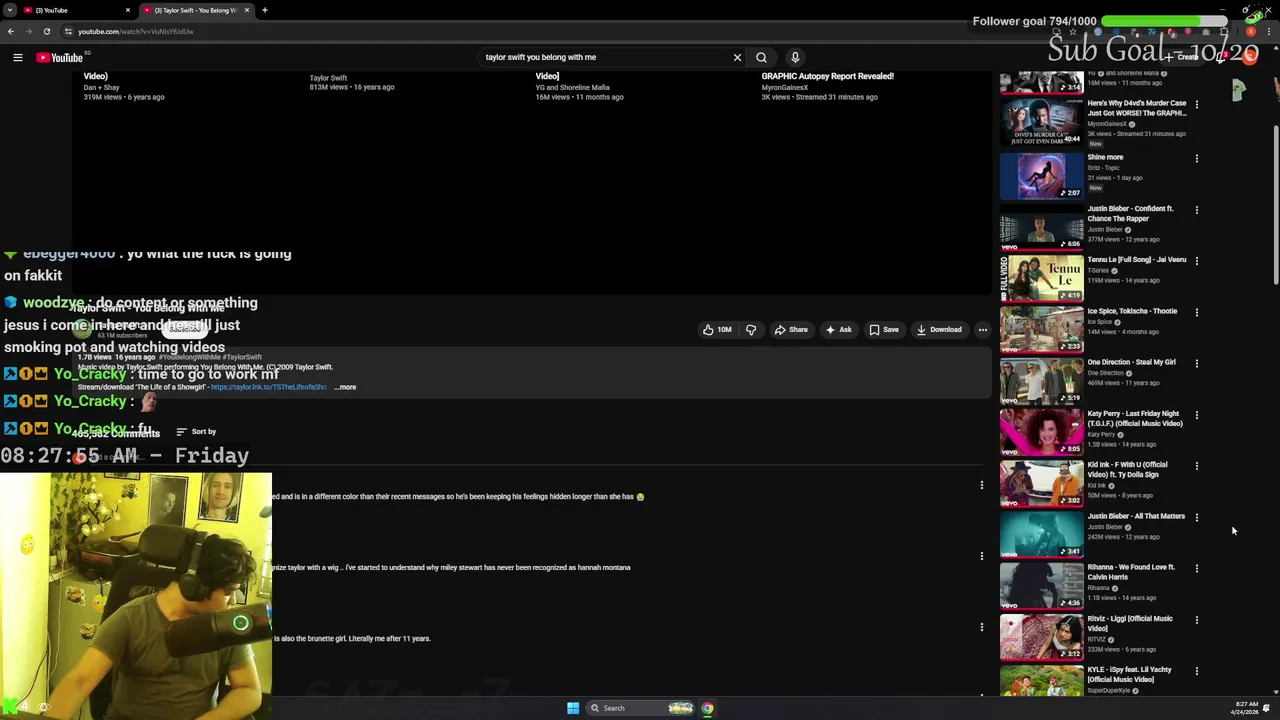The height and width of the screenshot is (720, 1280).
Task: Open options for All That Matters
Action: point(1196,517)
